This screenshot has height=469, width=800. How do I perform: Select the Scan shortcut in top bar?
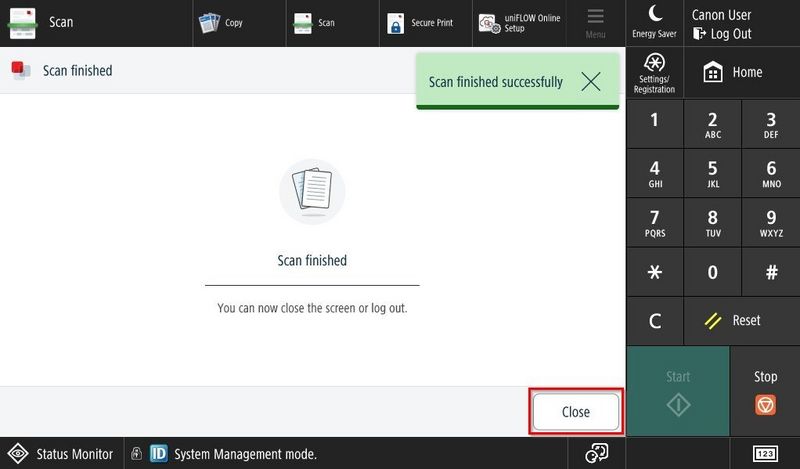315,22
